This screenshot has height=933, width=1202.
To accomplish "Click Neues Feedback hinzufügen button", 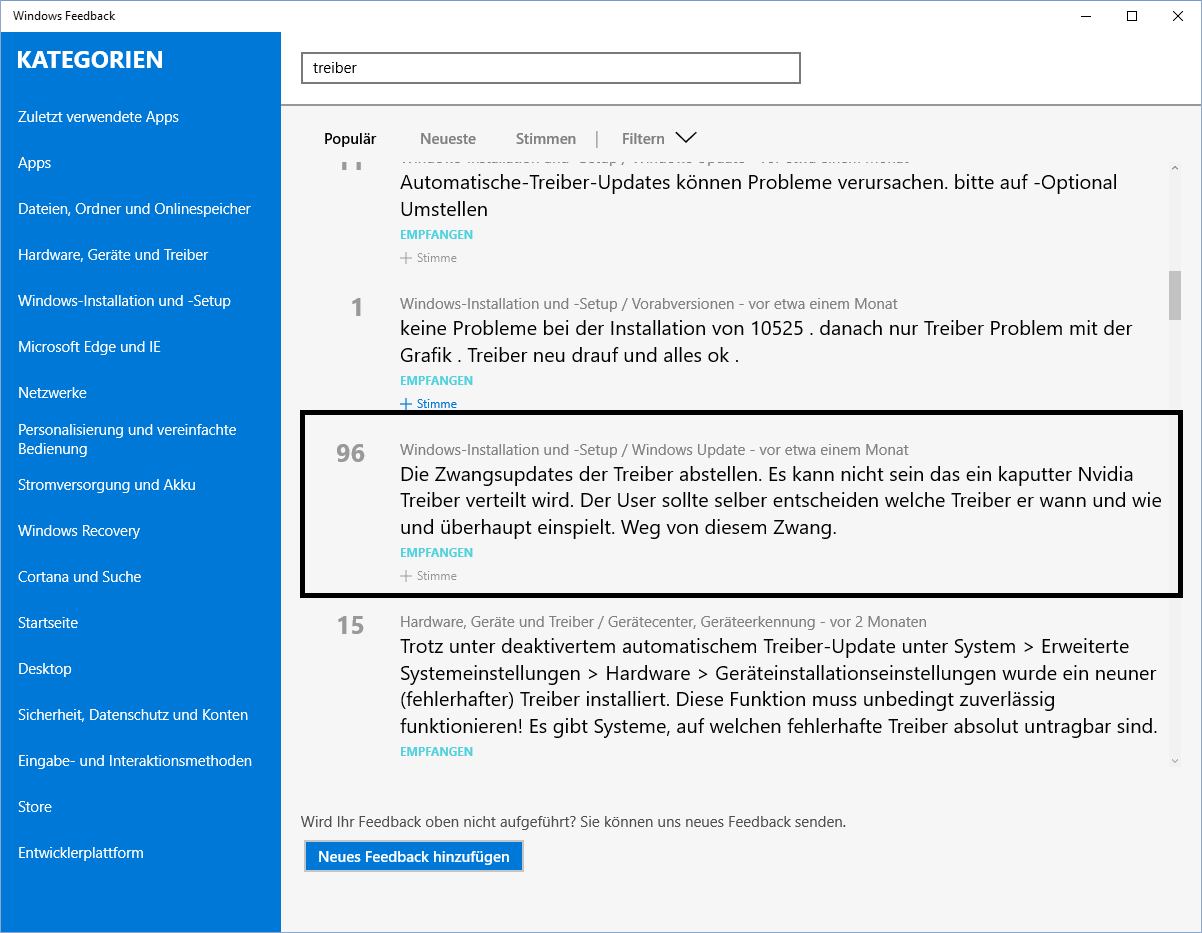I will coord(414,857).
